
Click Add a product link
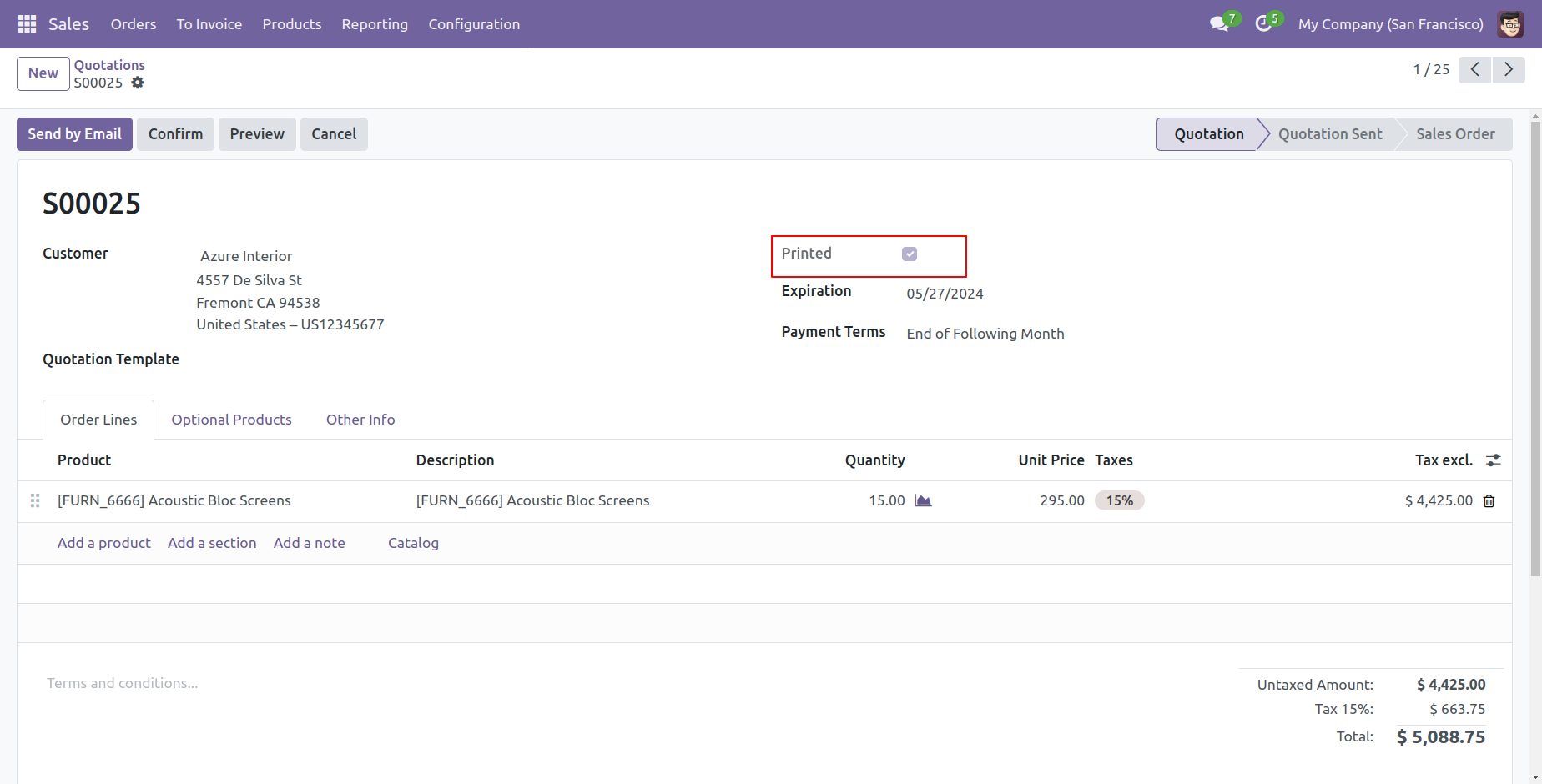point(104,543)
